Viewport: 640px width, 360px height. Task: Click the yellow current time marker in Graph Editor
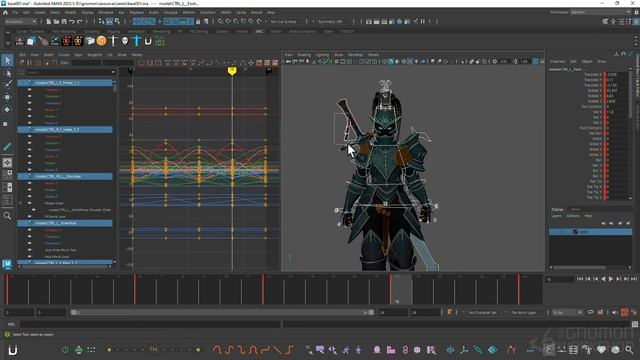(232, 71)
